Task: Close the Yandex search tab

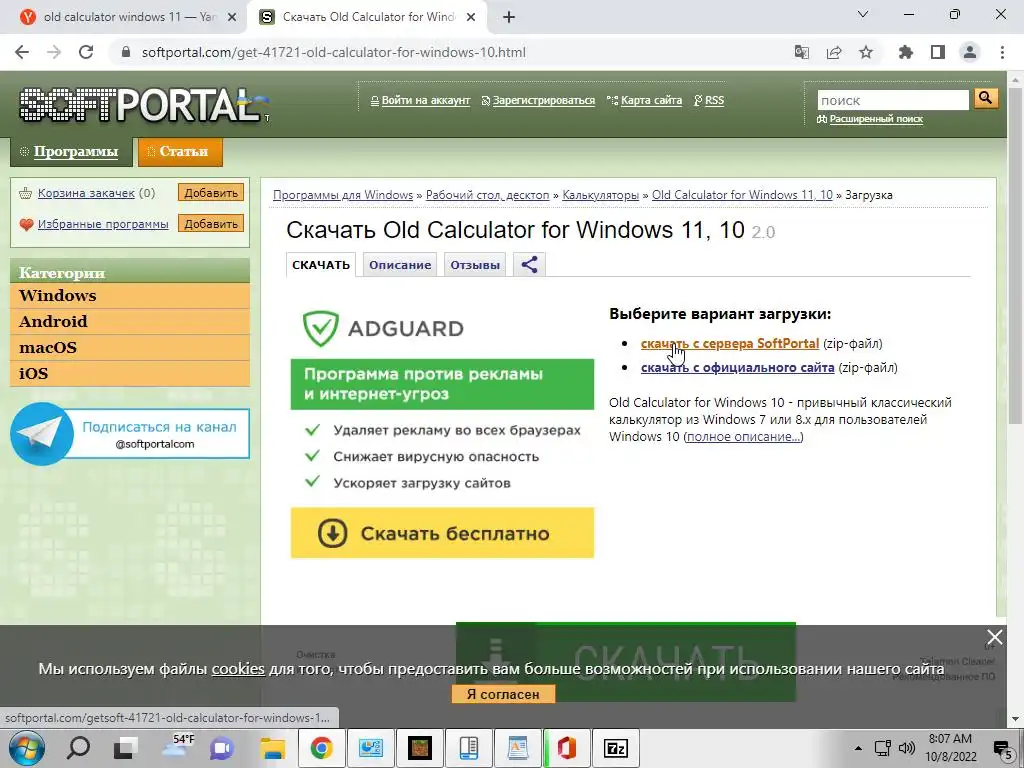Action: tap(232, 18)
